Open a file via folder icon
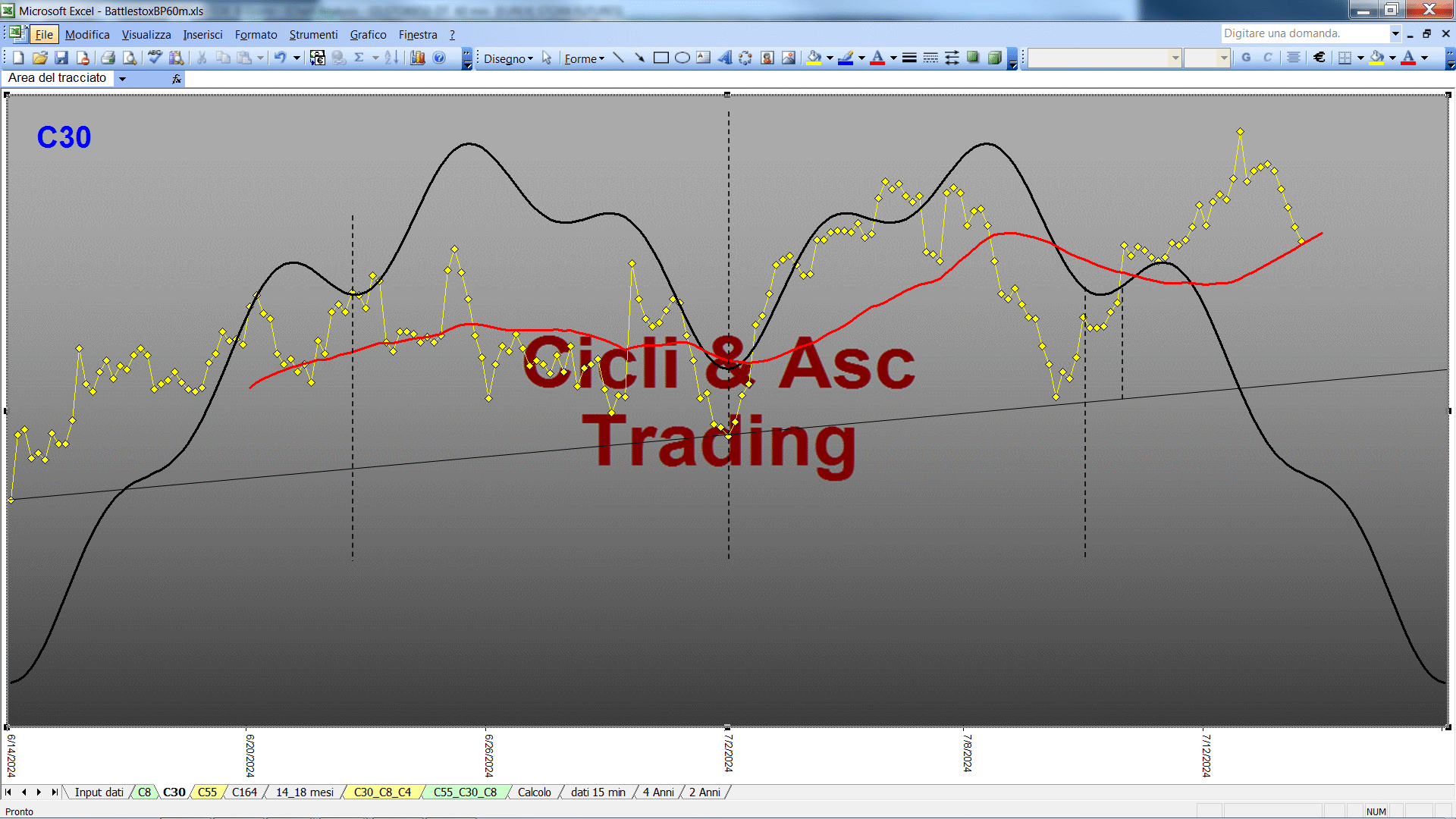1456x819 pixels. (x=40, y=58)
